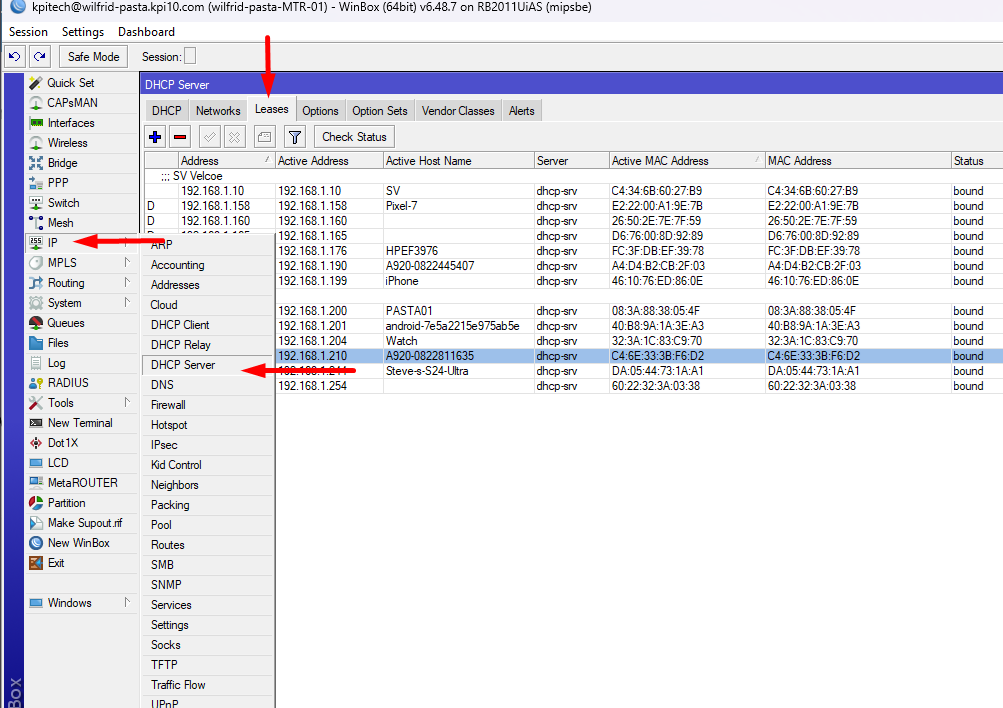The image size is (1003, 708).
Task: Click the Partition pie icon
Action: [x=36, y=503]
